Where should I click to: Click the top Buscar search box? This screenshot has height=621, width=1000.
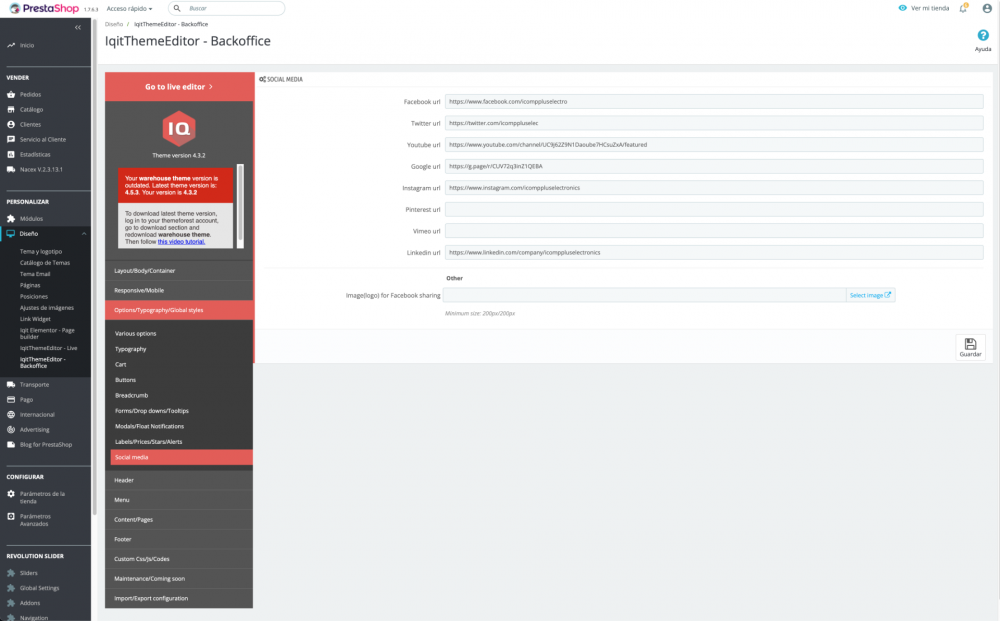(x=226, y=8)
